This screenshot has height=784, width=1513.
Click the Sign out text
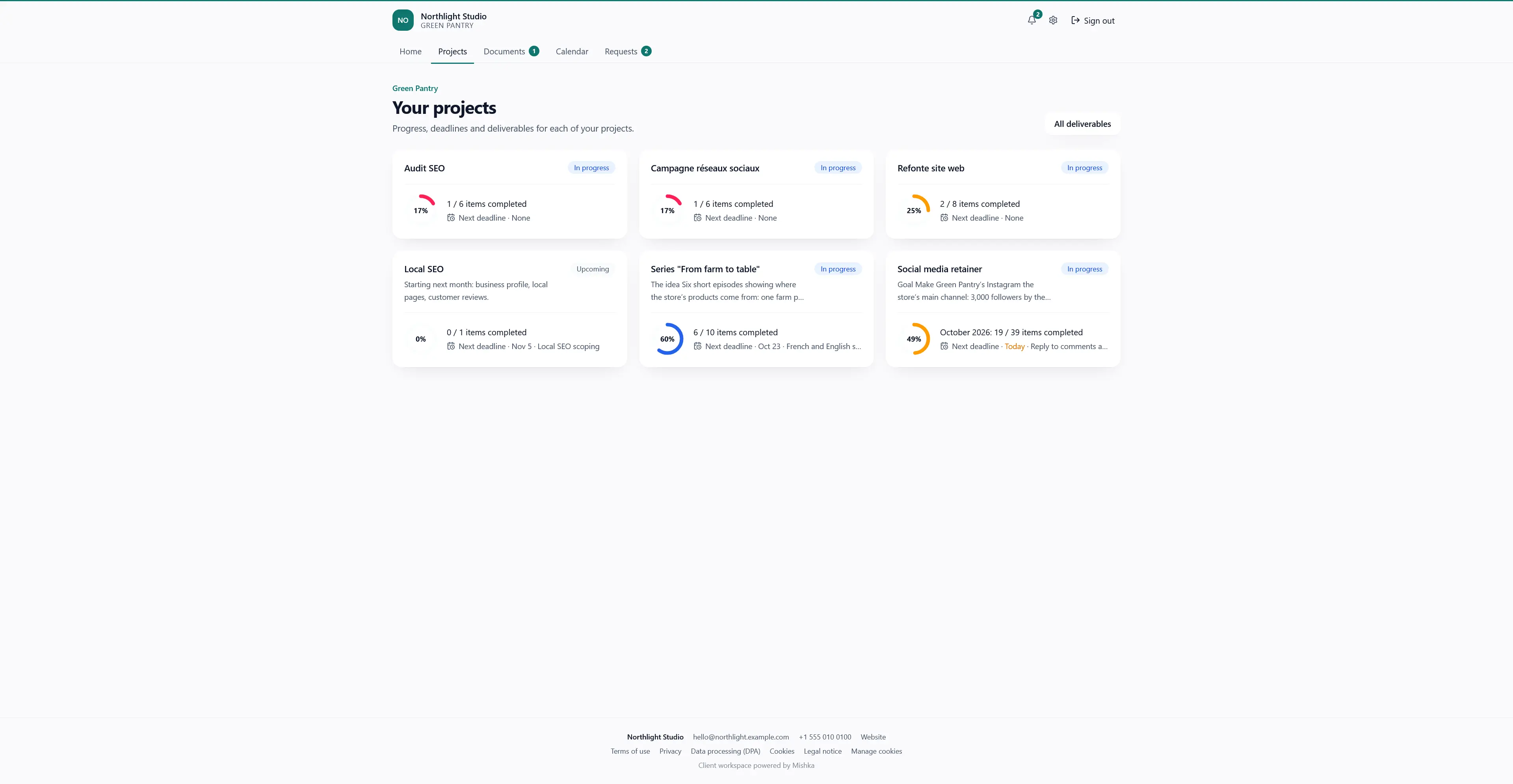[x=1099, y=20]
